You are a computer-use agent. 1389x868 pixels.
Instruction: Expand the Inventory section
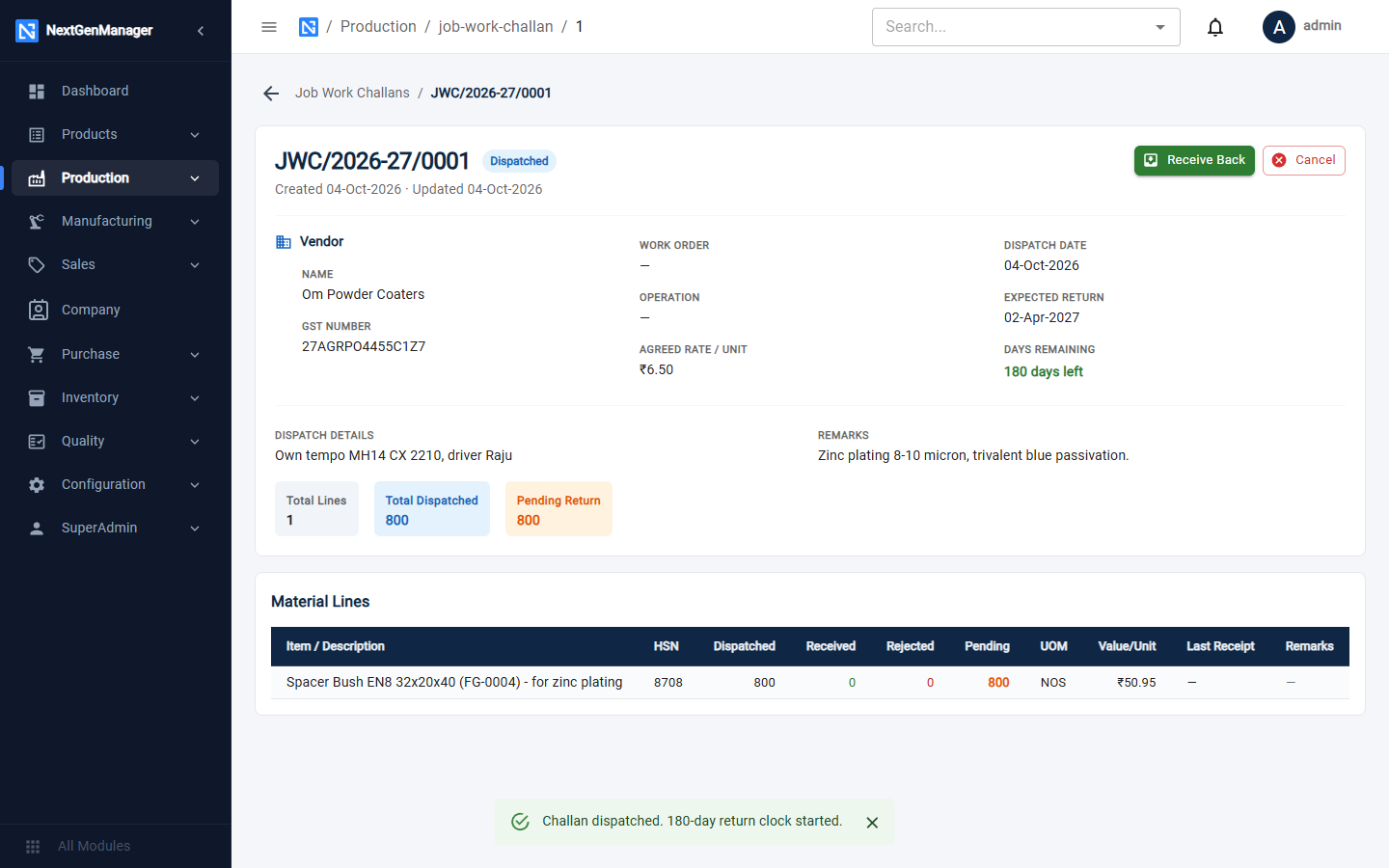(115, 398)
